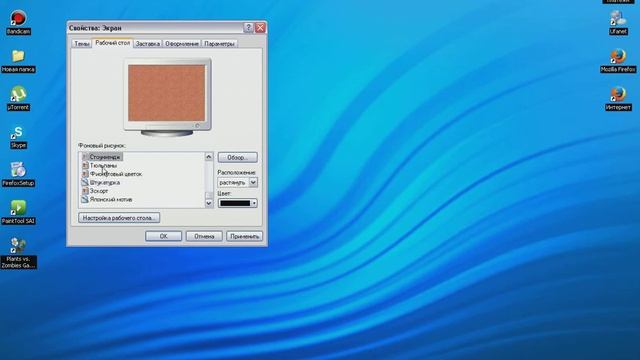This screenshot has width=640, height=360.
Task: Click the monitor wallpaper preview
Action: pos(167,93)
